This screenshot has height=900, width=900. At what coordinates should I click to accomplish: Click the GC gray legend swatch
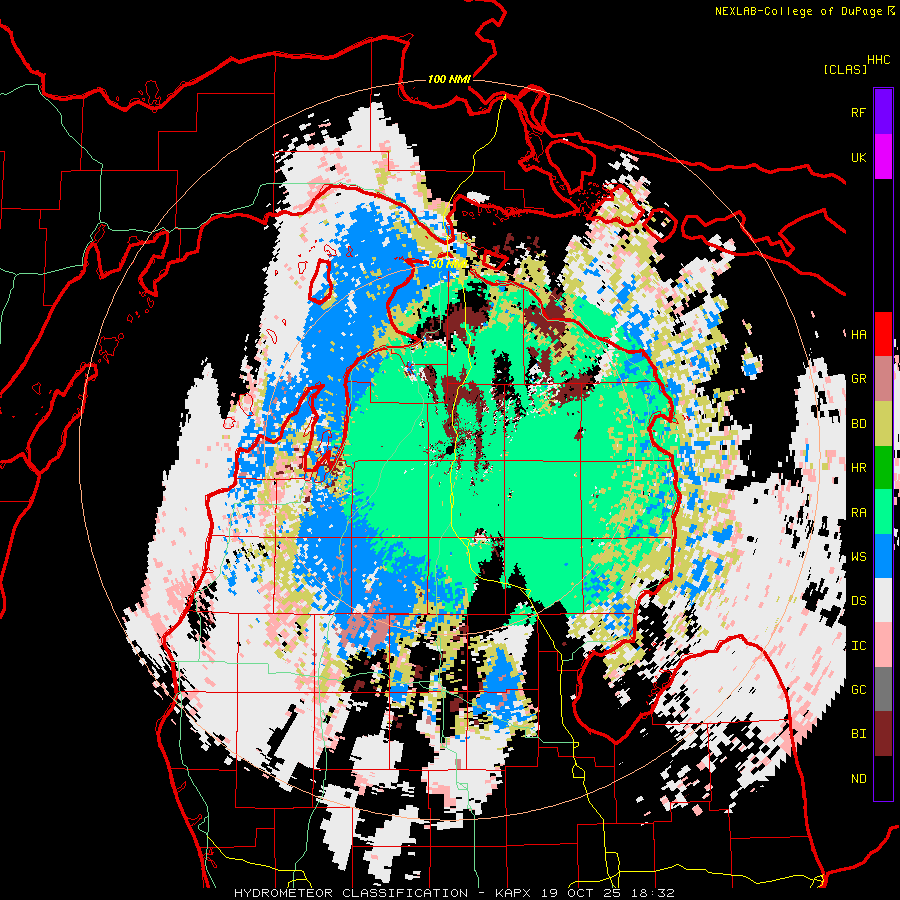tap(883, 690)
